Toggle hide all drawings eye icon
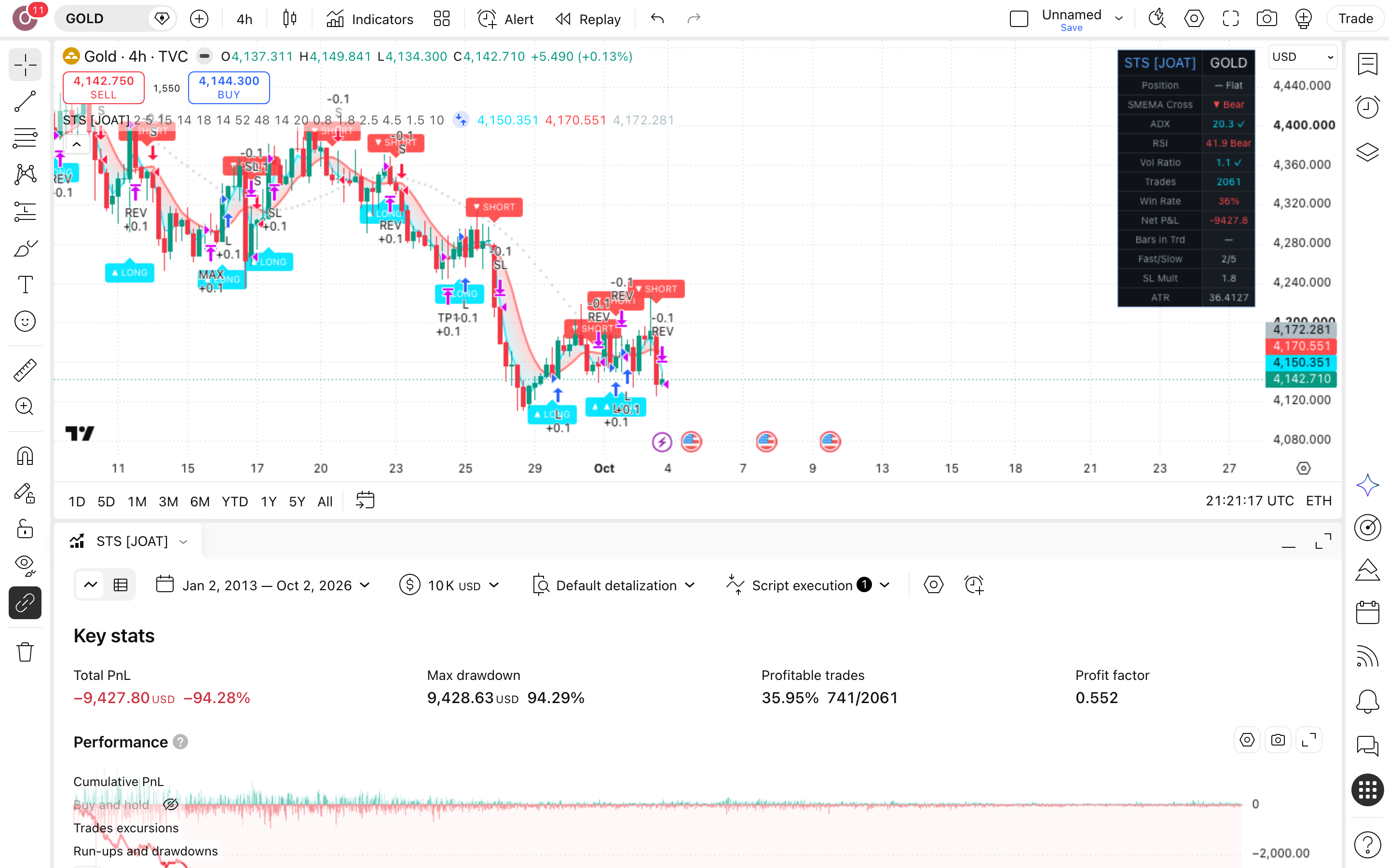This screenshot has height=868, width=1389. click(x=25, y=566)
